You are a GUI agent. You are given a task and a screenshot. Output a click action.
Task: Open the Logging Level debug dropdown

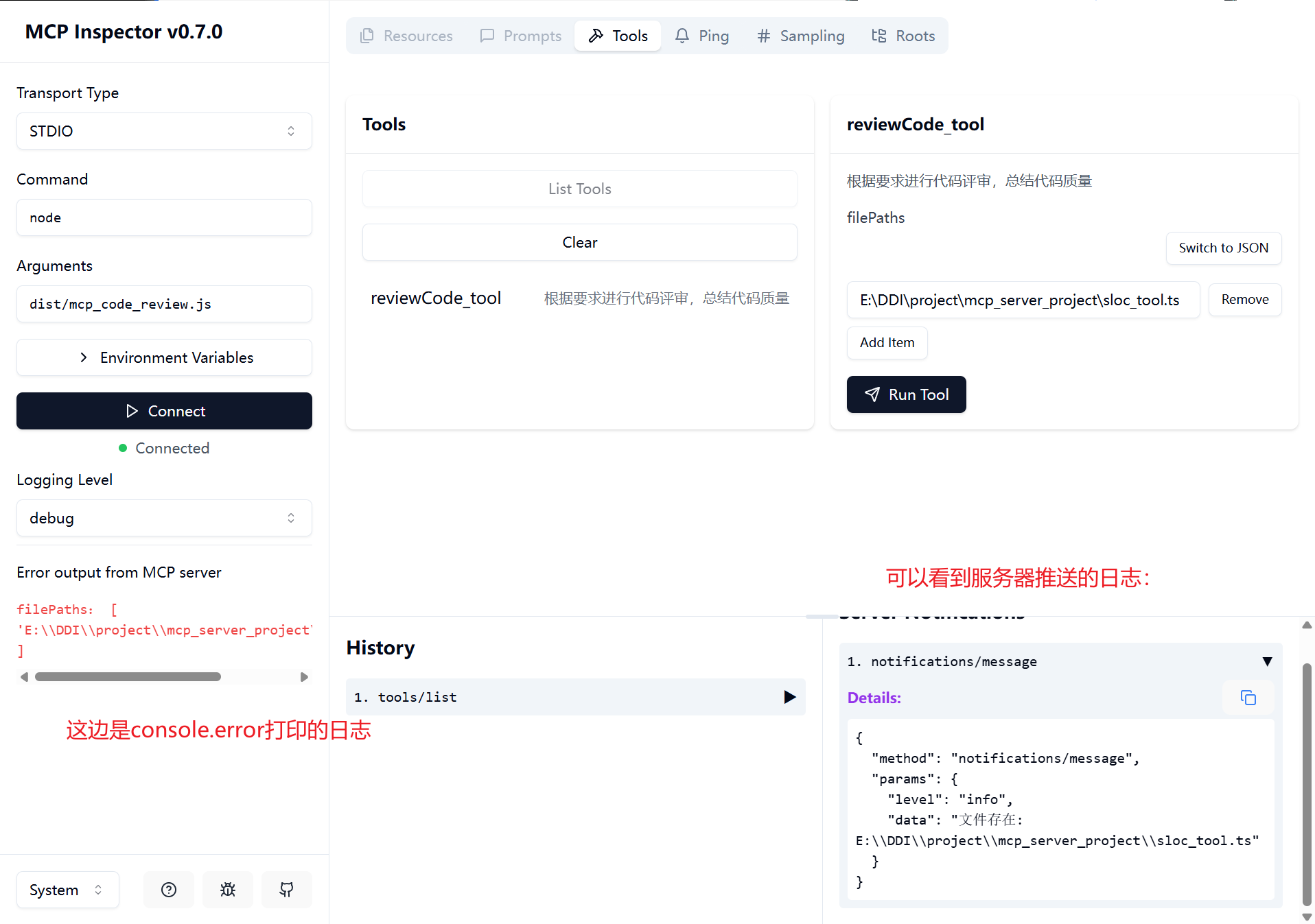164,518
